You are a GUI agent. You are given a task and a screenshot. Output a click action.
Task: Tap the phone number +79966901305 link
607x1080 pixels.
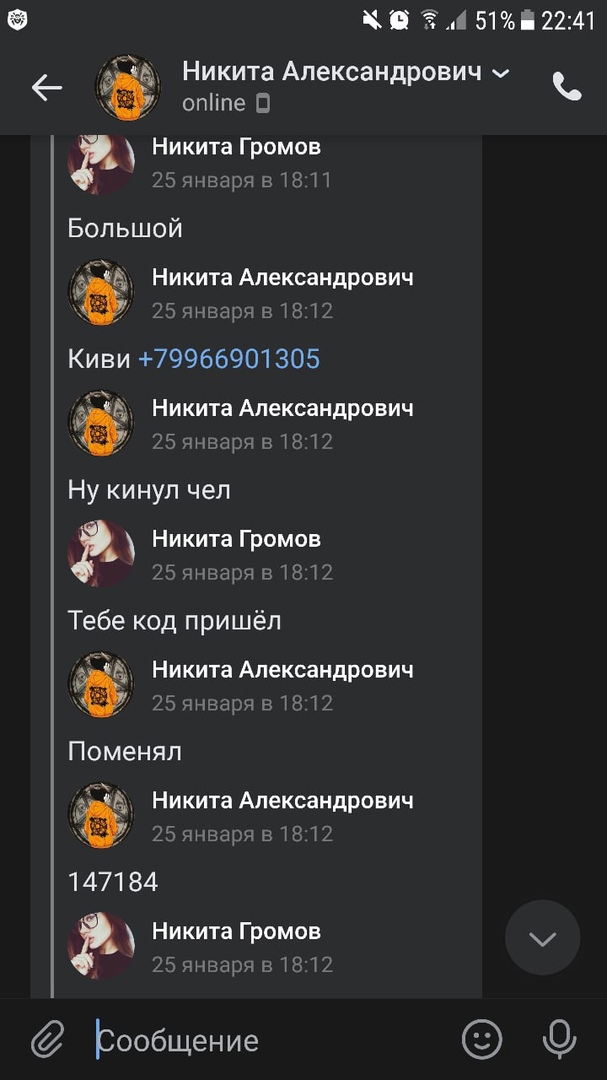(229, 359)
